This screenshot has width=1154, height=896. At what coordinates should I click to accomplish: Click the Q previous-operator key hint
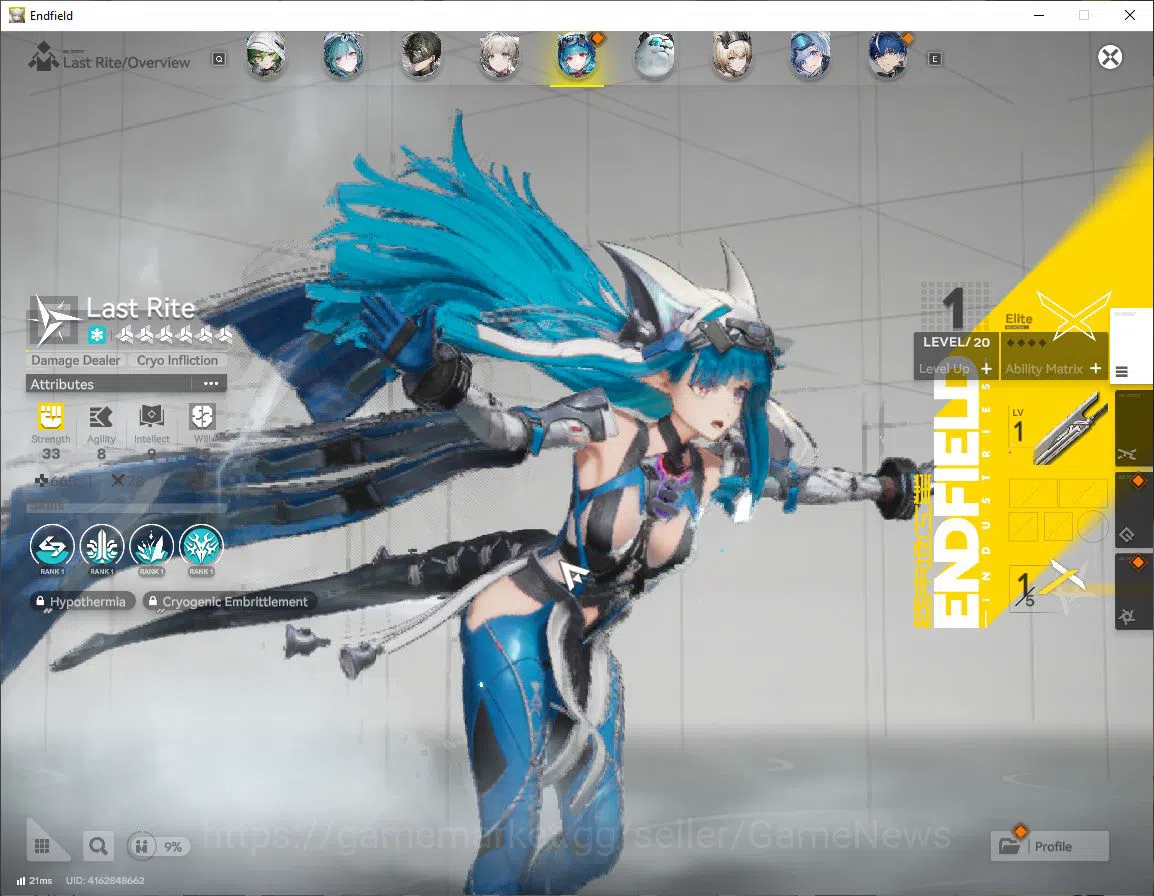pyautogui.click(x=219, y=59)
